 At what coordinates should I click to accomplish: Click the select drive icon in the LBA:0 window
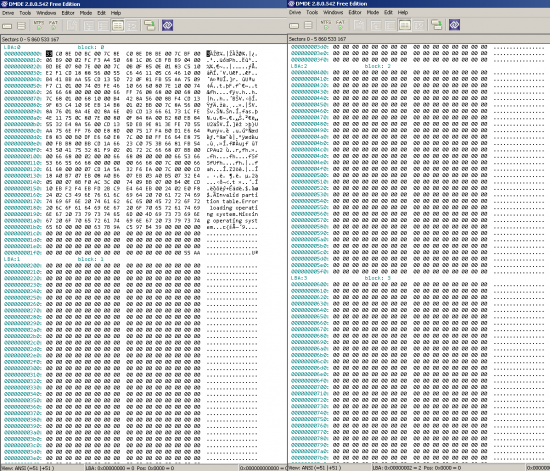(7, 26)
